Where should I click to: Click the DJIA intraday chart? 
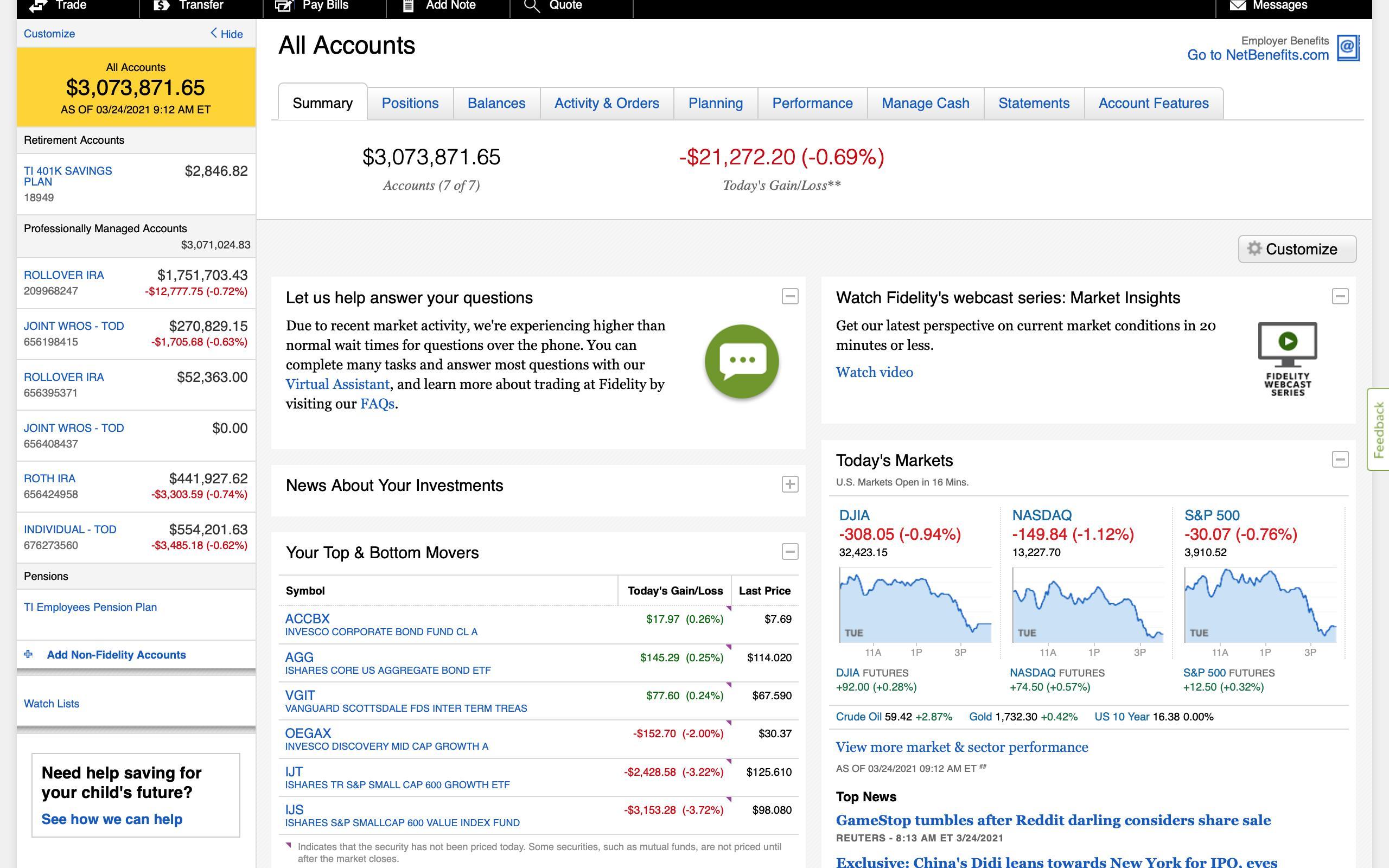pyautogui.click(x=915, y=604)
